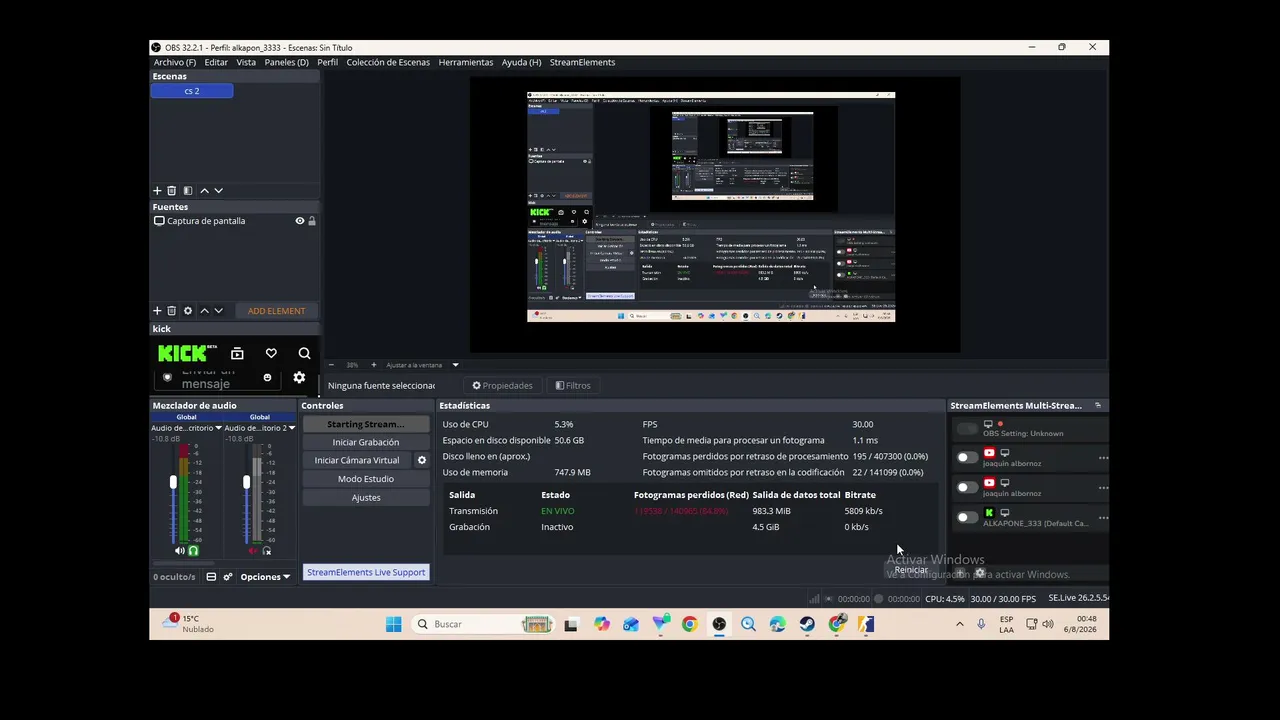
Task: Open StreamElements Live Support
Action: (x=366, y=572)
